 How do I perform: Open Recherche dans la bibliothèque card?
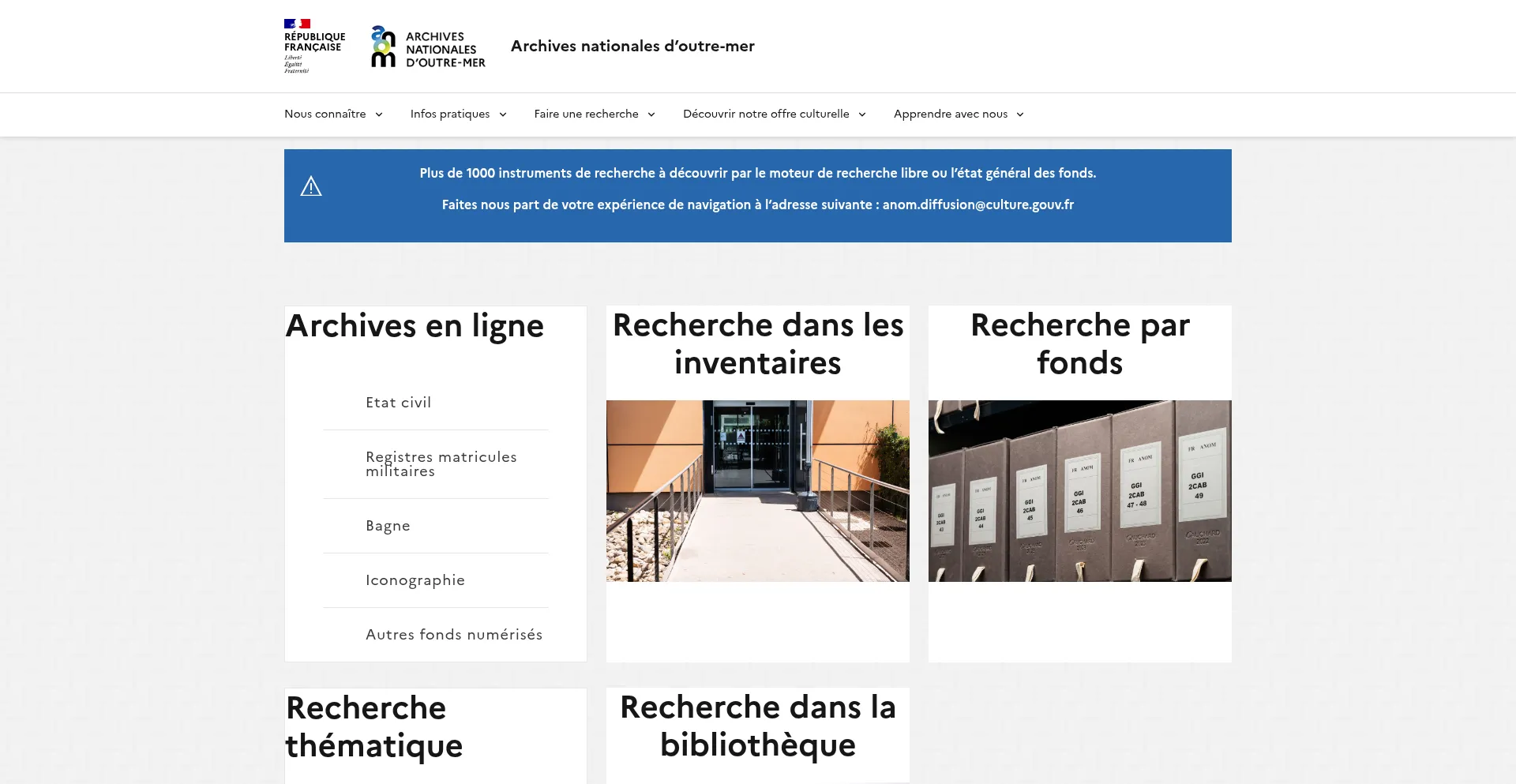(x=757, y=726)
